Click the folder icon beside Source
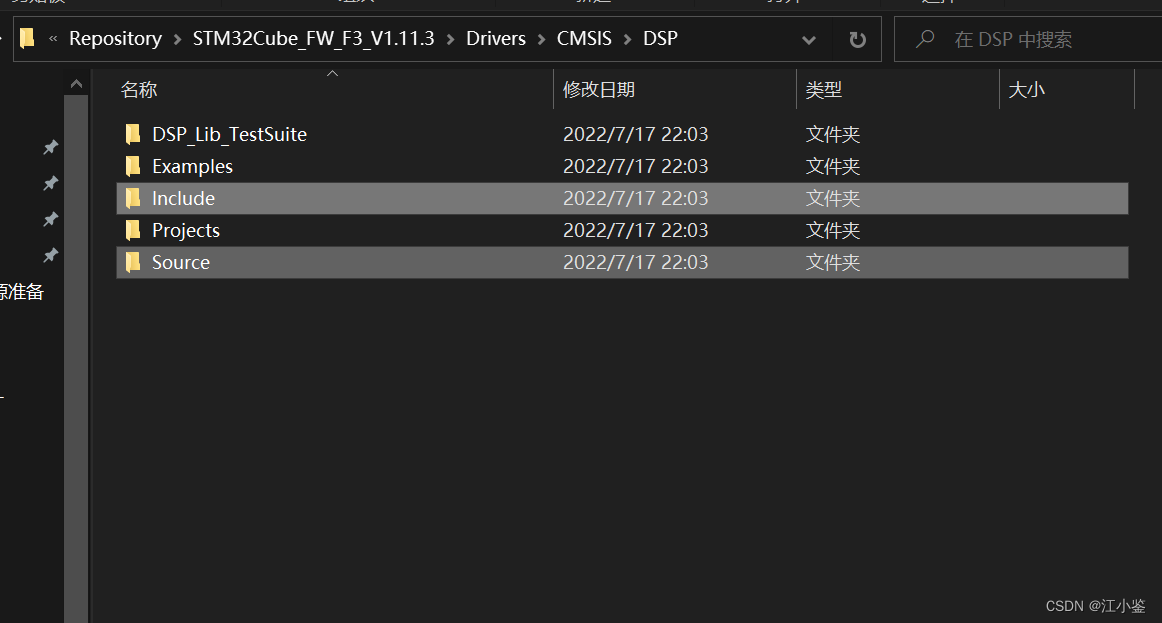Image resolution: width=1162 pixels, height=623 pixels. point(133,262)
